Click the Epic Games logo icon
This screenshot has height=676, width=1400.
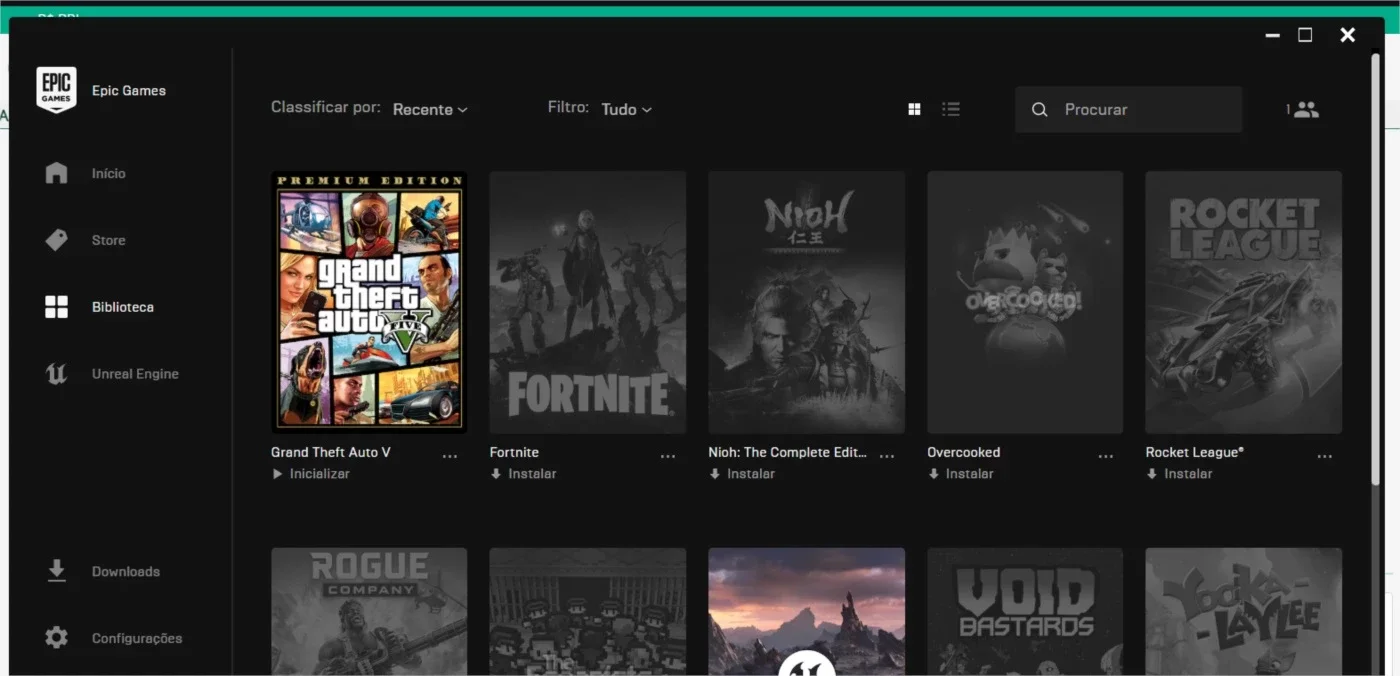(56, 90)
